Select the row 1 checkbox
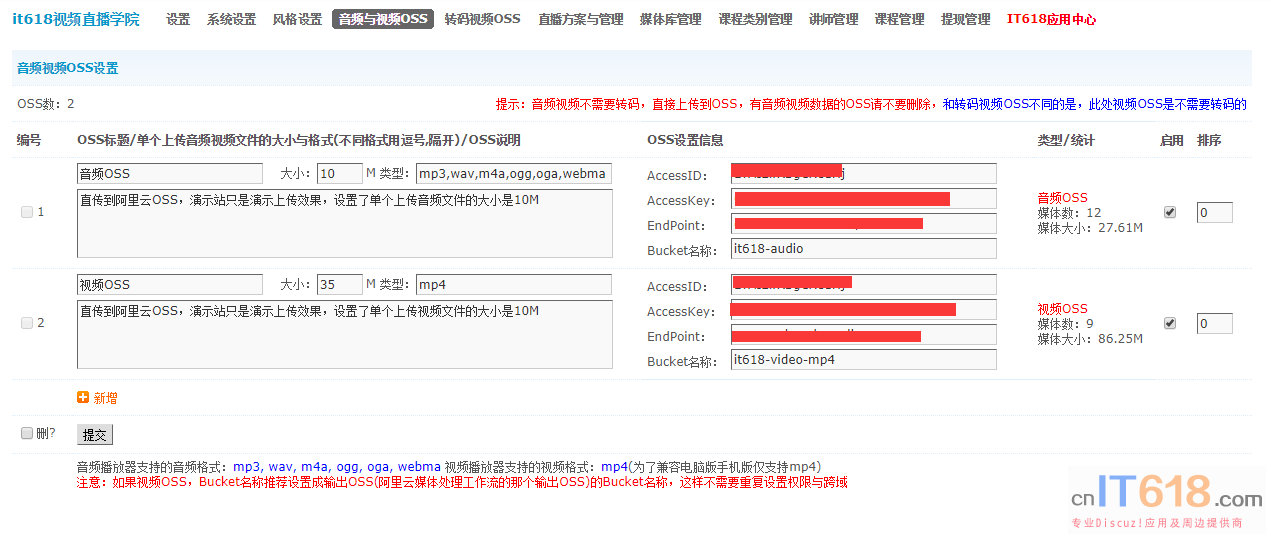The height and width of the screenshot is (539, 1271). 27,212
